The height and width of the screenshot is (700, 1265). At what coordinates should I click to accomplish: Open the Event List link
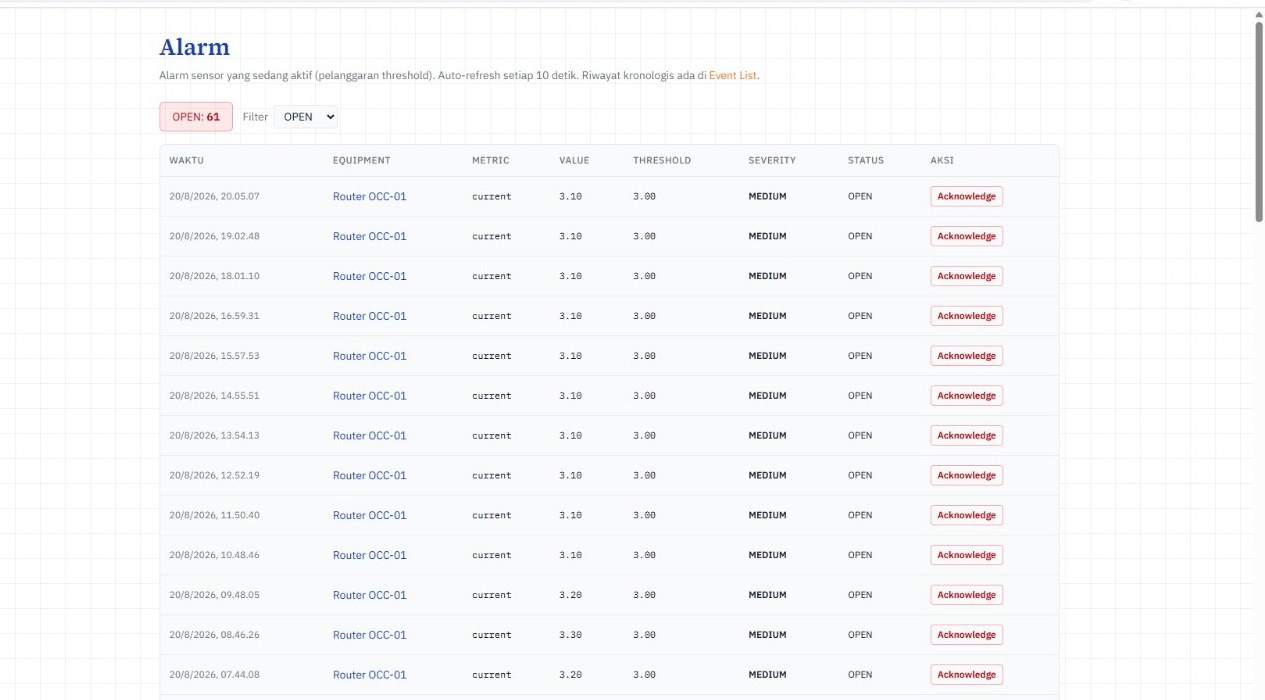click(x=733, y=75)
